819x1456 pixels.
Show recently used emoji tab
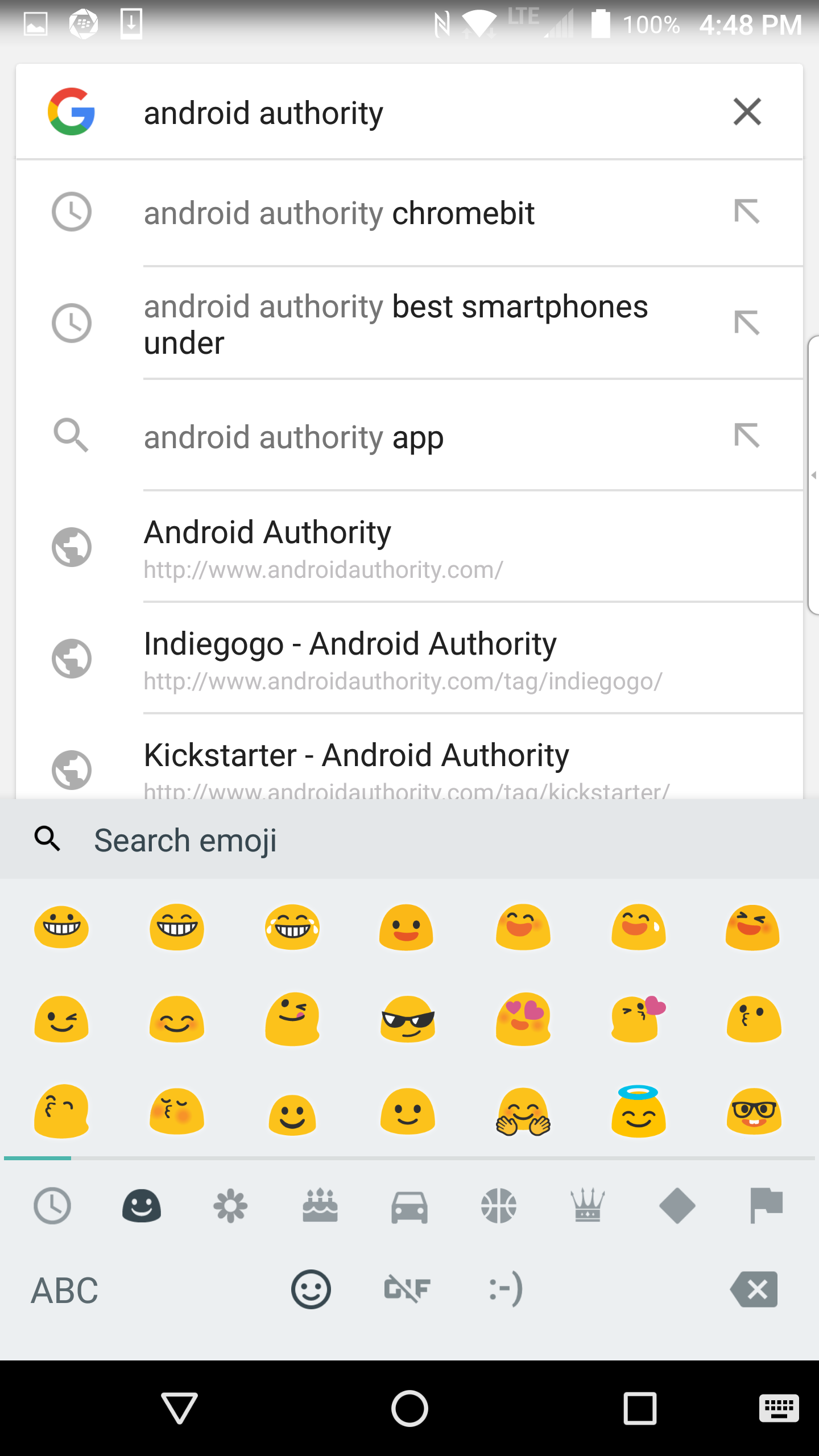52,1206
